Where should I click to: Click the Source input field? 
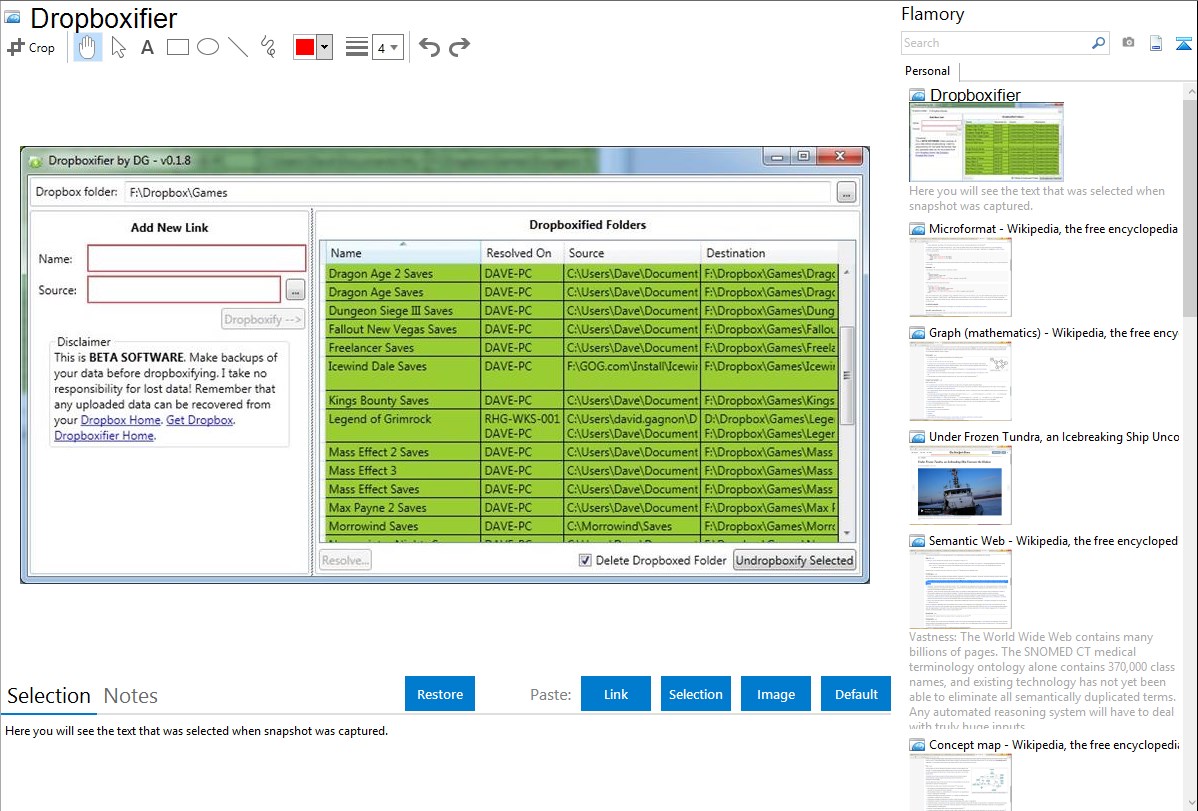click(184, 290)
